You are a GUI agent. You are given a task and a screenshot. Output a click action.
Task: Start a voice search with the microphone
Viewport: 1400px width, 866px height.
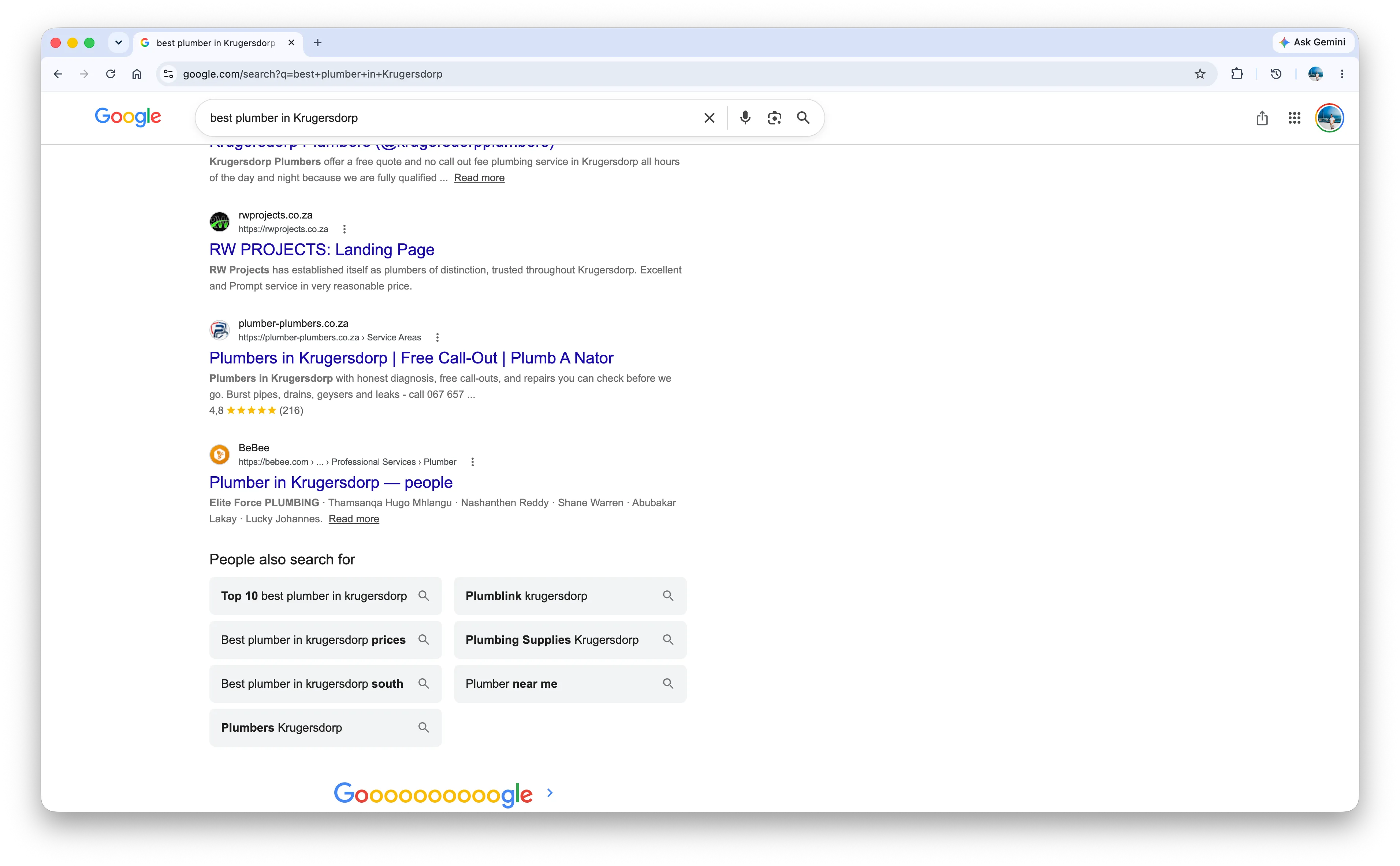click(745, 118)
